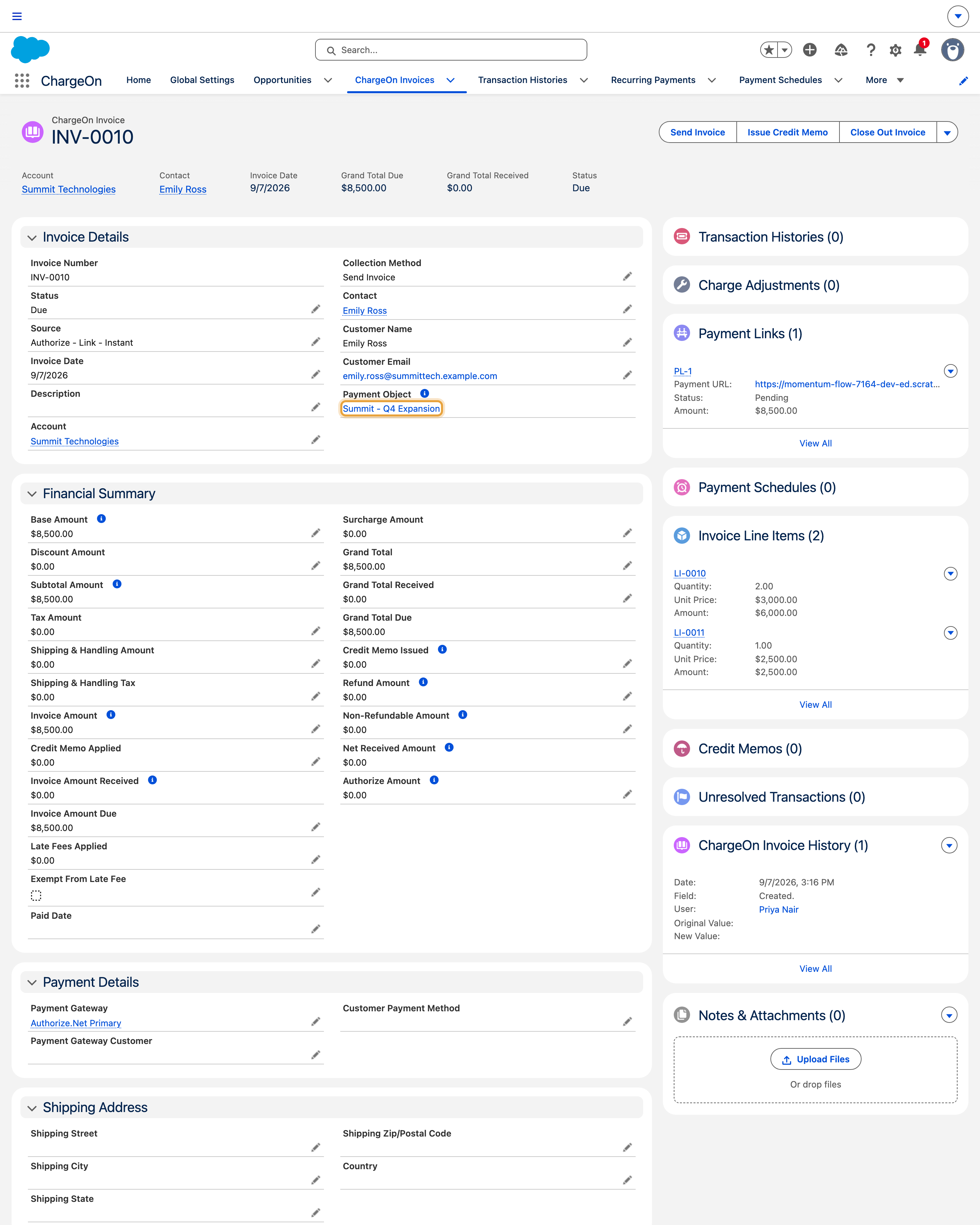Go to the Home tab
Viewport: 980px width, 1225px height.
pos(138,80)
